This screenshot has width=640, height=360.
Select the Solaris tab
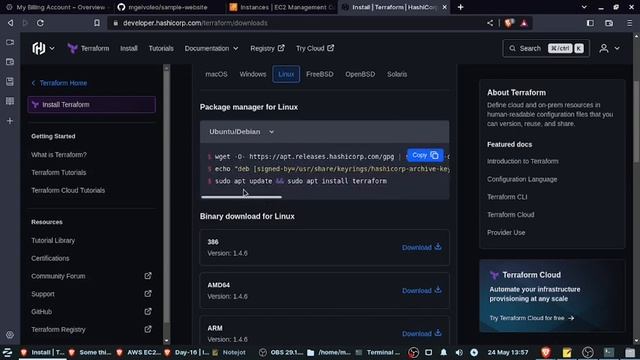point(397,74)
